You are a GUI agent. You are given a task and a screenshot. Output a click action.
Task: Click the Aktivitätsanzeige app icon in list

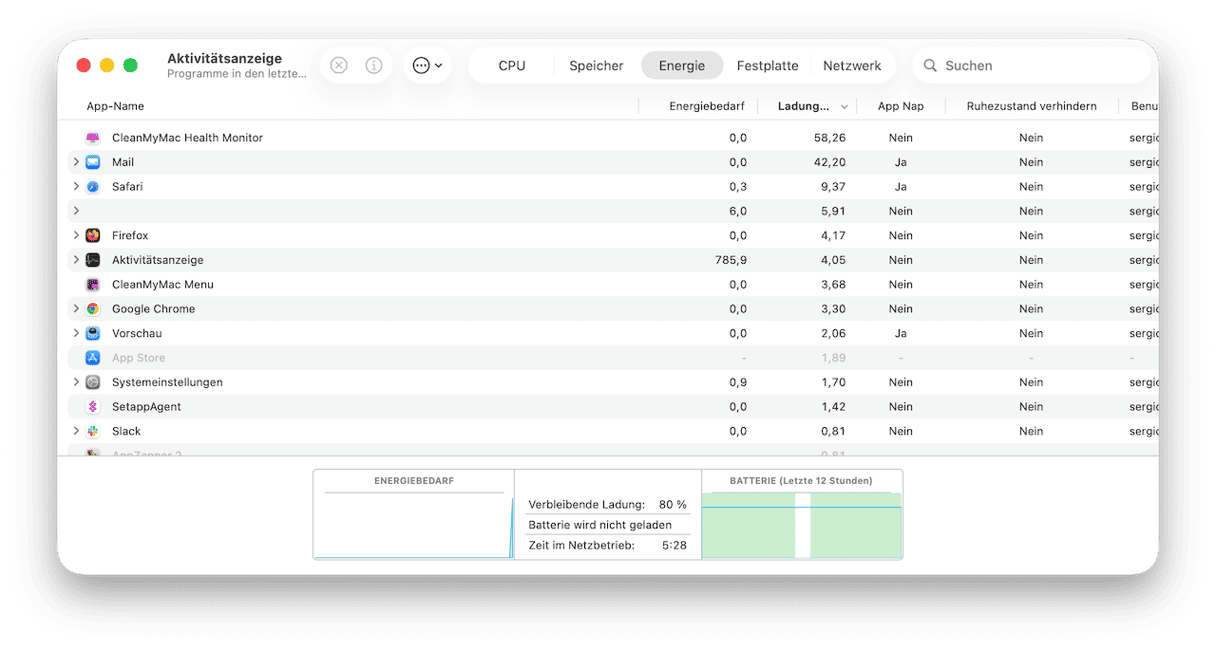pos(93,260)
